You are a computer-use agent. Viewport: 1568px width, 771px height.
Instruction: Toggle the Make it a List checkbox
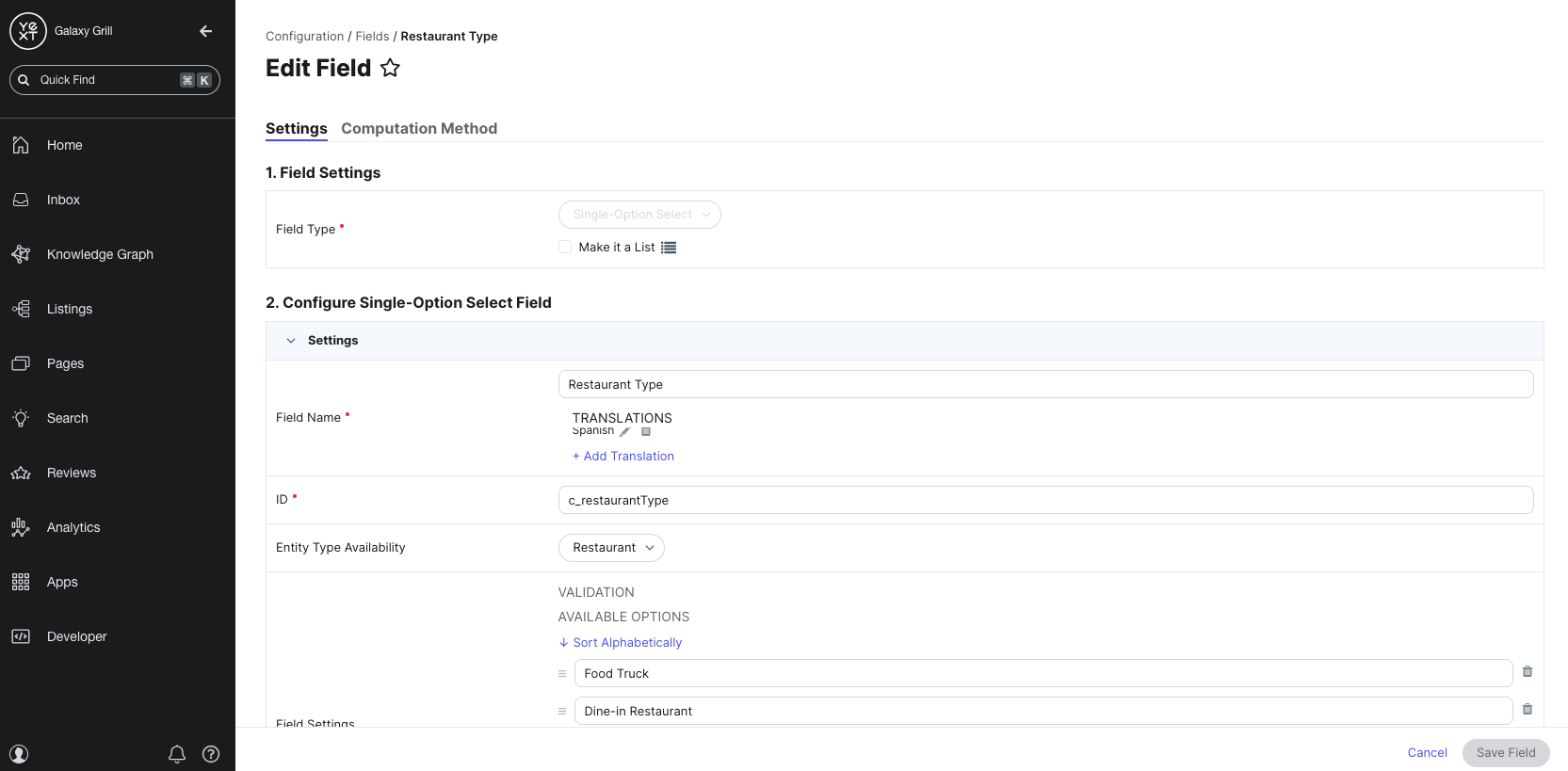coord(565,247)
